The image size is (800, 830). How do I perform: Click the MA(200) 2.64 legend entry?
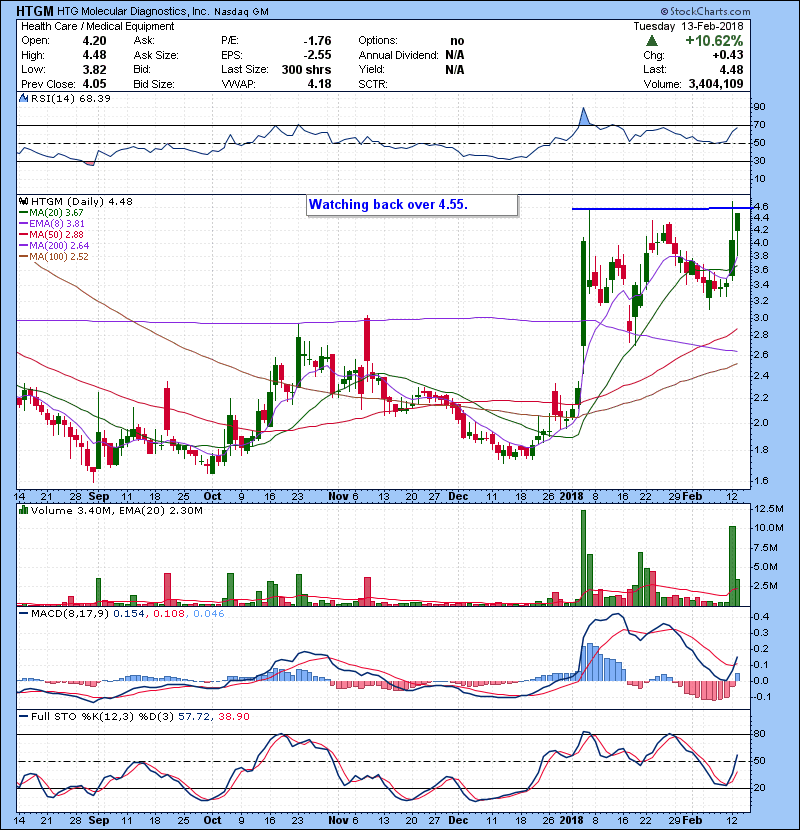[54, 246]
